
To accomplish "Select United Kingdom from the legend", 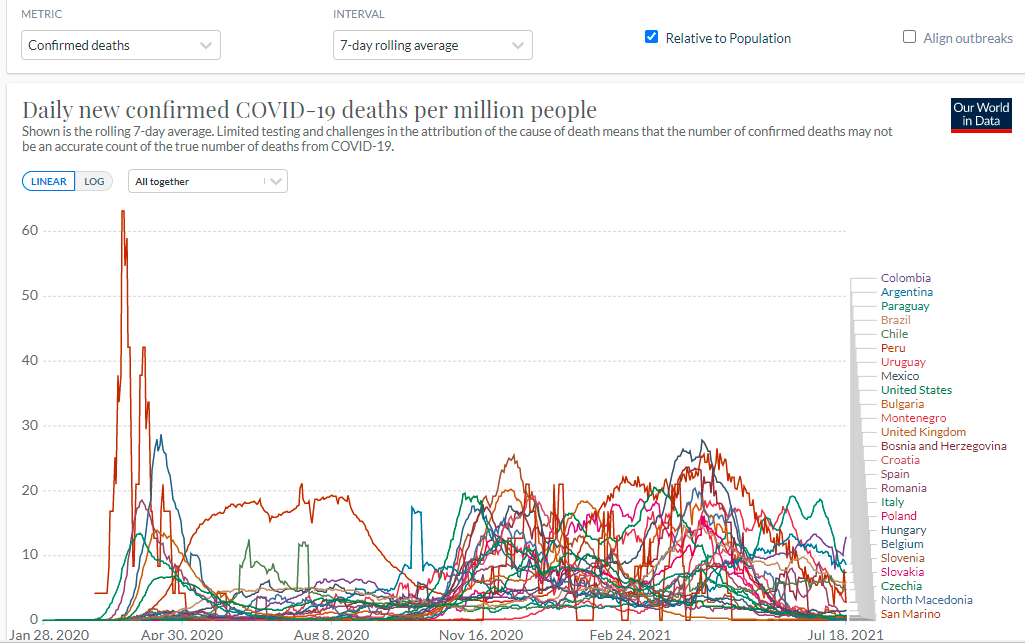I will click(x=923, y=432).
